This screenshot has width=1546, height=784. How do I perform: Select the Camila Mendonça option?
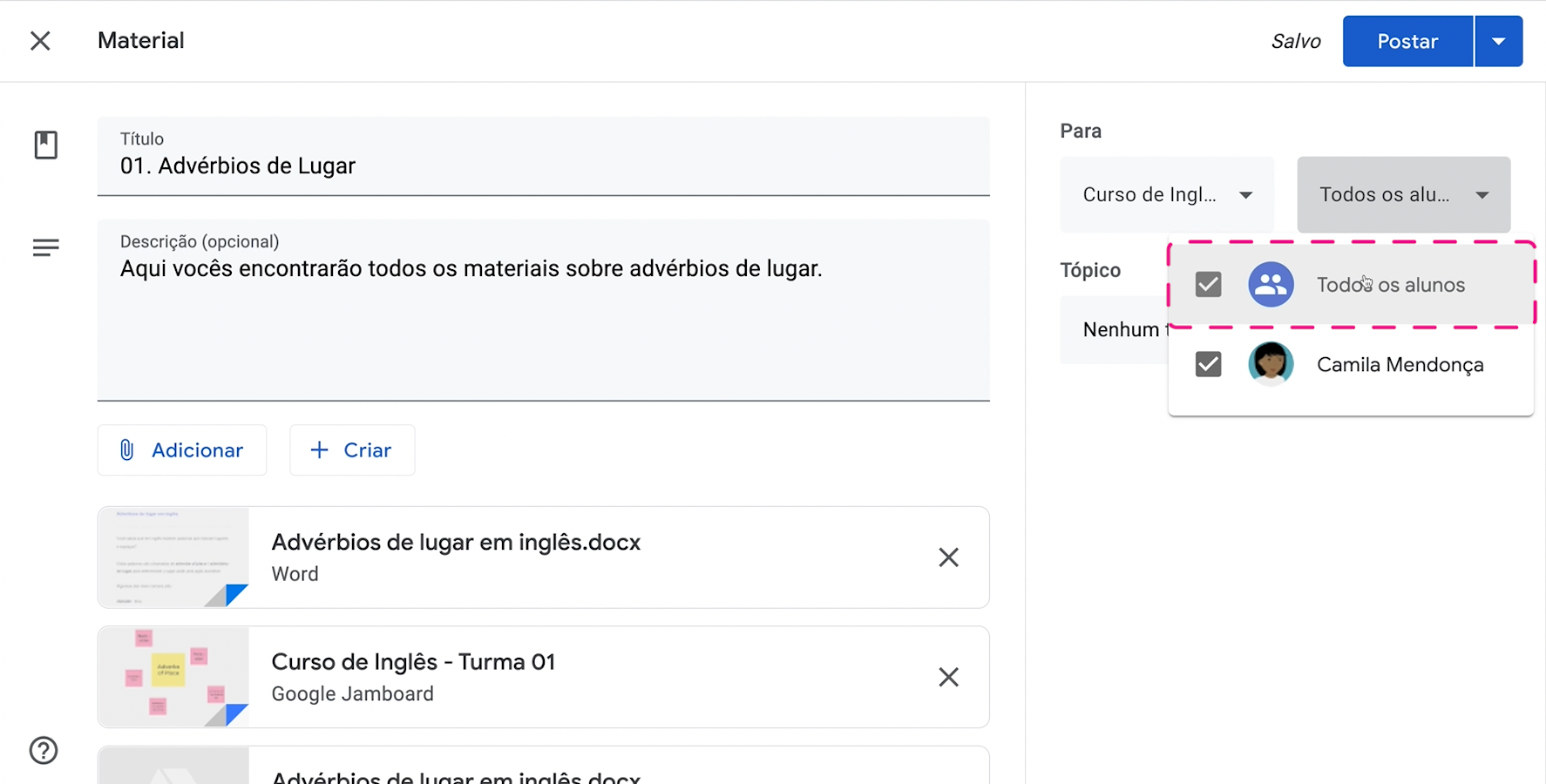click(1351, 364)
